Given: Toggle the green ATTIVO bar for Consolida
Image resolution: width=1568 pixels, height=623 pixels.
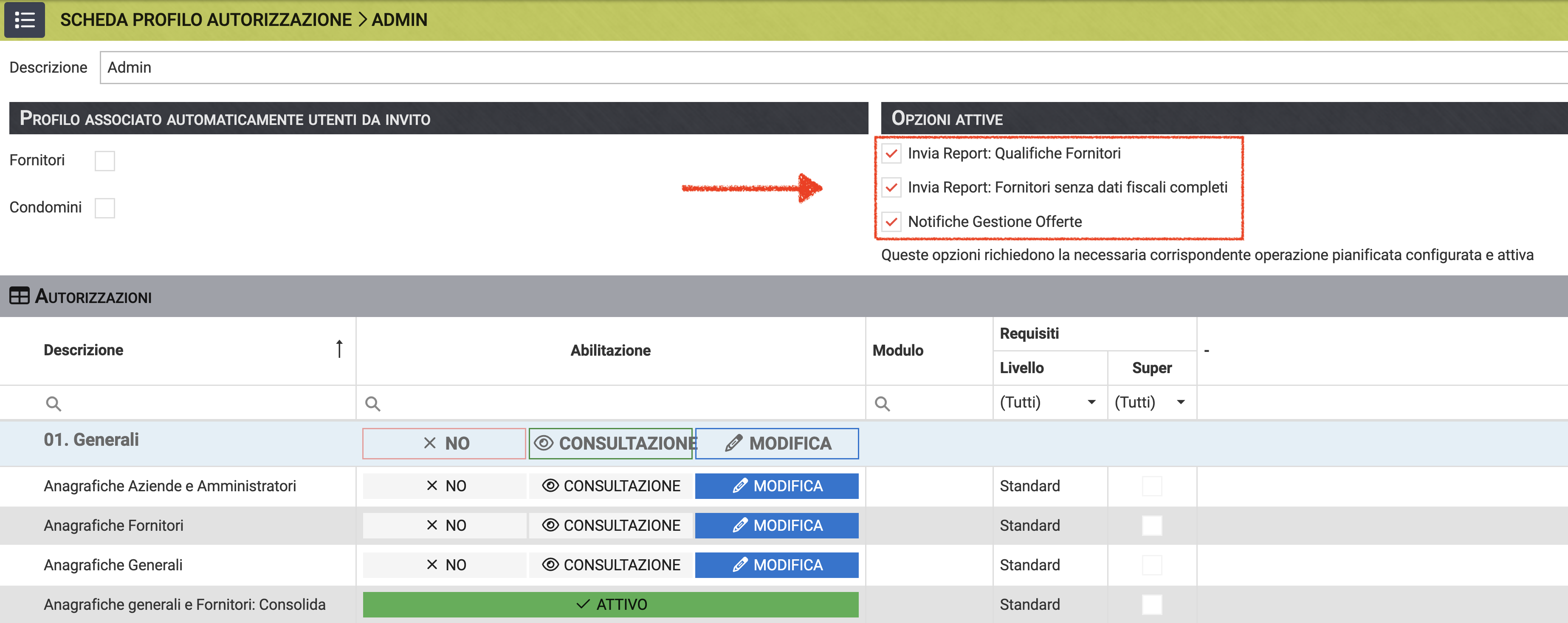Looking at the screenshot, I should click(611, 604).
